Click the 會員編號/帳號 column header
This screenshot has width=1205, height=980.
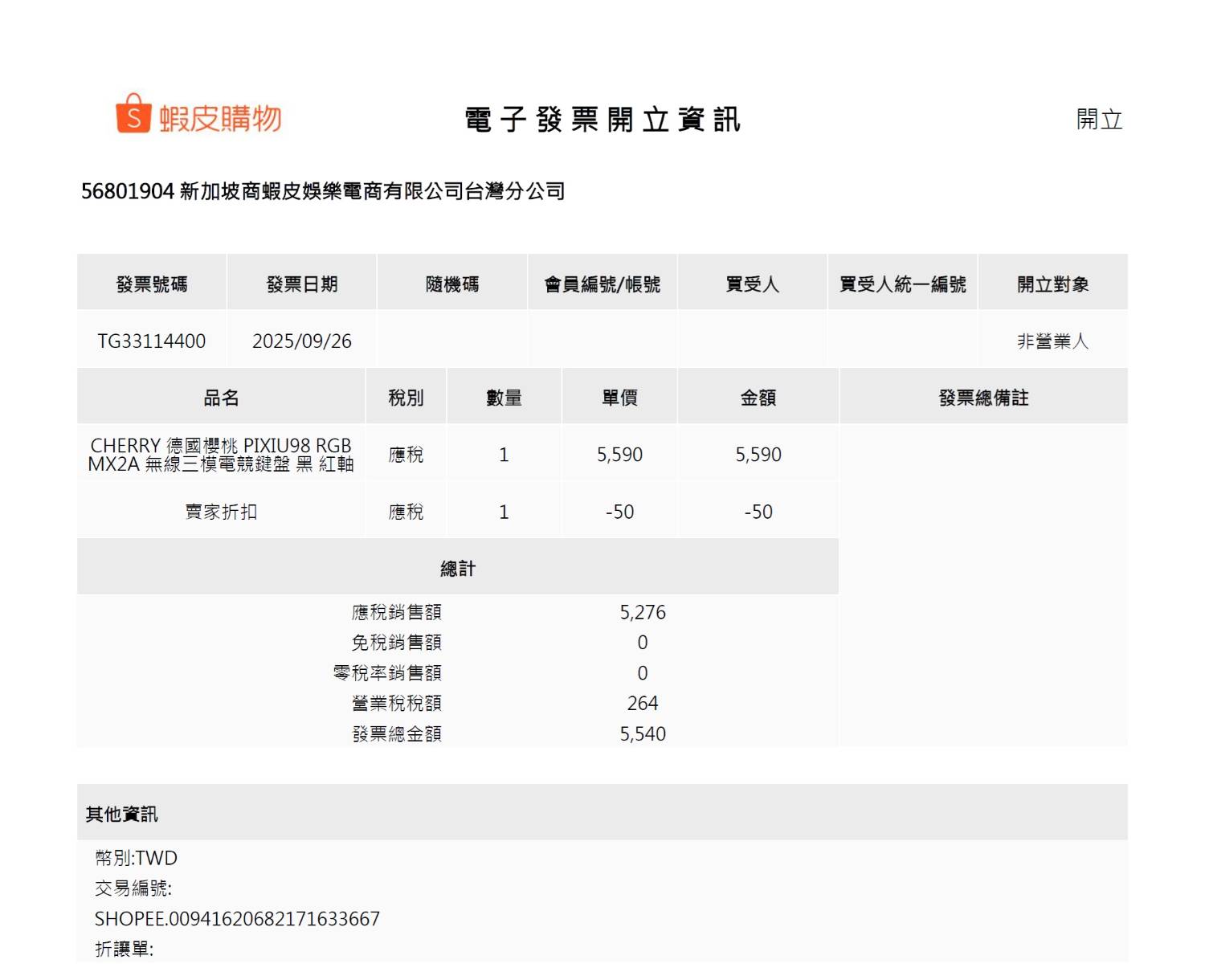pos(602,284)
